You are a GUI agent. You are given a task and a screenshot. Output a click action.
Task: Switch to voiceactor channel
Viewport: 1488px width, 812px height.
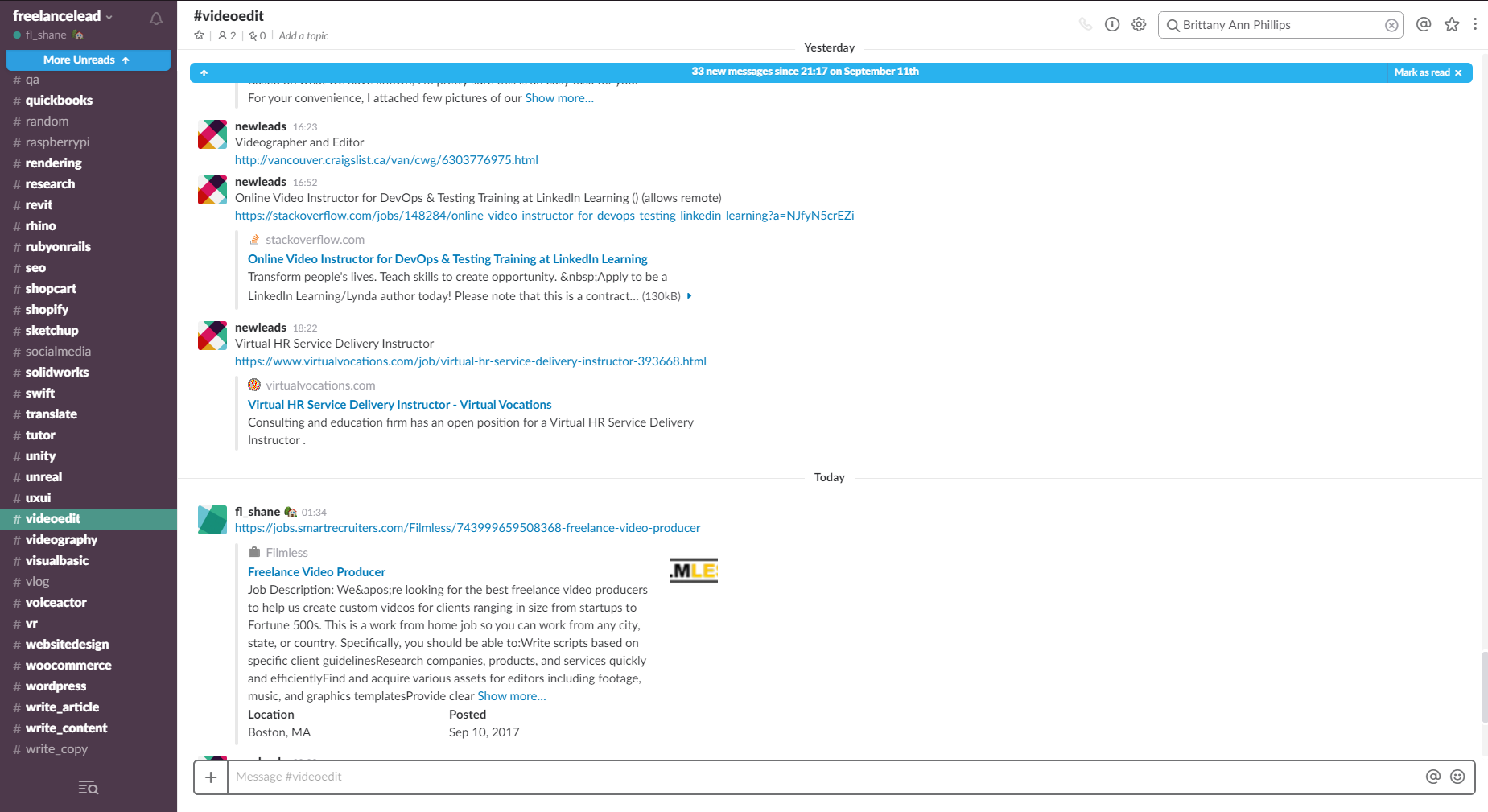click(89, 603)
